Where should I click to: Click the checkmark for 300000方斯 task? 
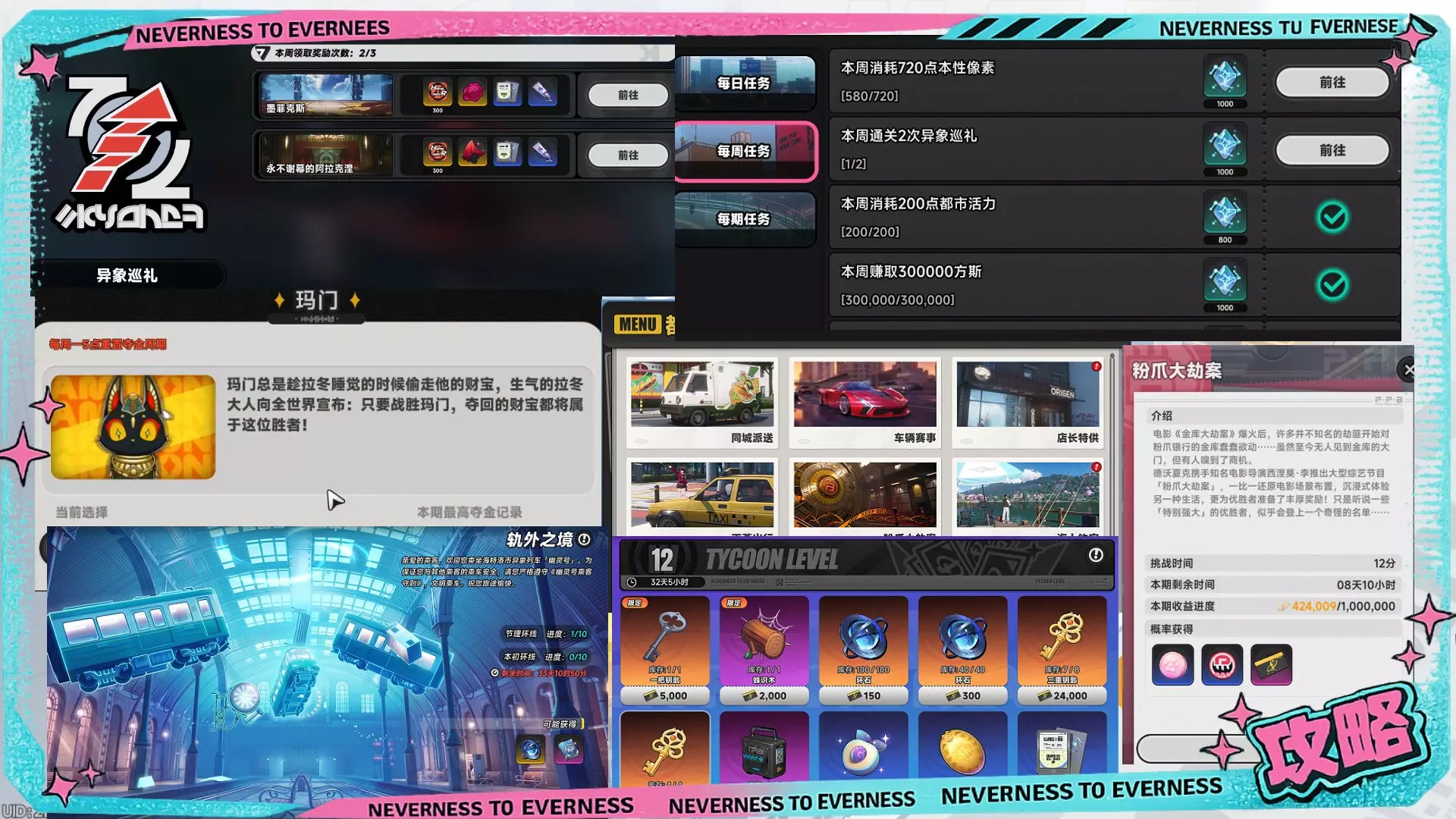pyautogui.click(x=1332, y=285)
